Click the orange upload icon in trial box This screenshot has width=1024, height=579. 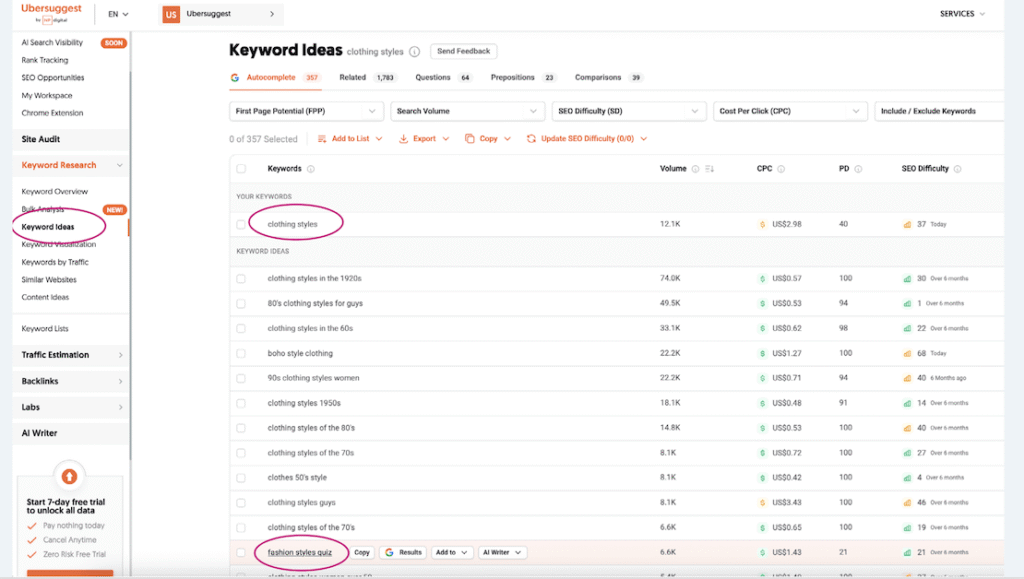click(68, 476)
